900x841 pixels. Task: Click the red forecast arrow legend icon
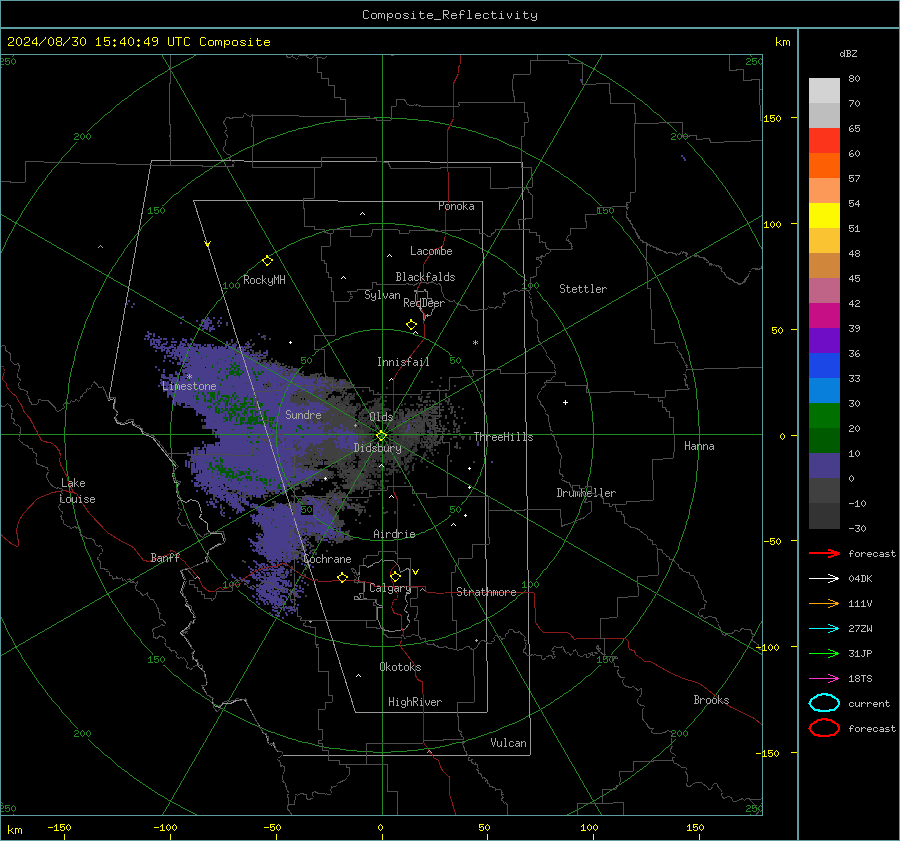pyautogui.click(x=824, y=553)
